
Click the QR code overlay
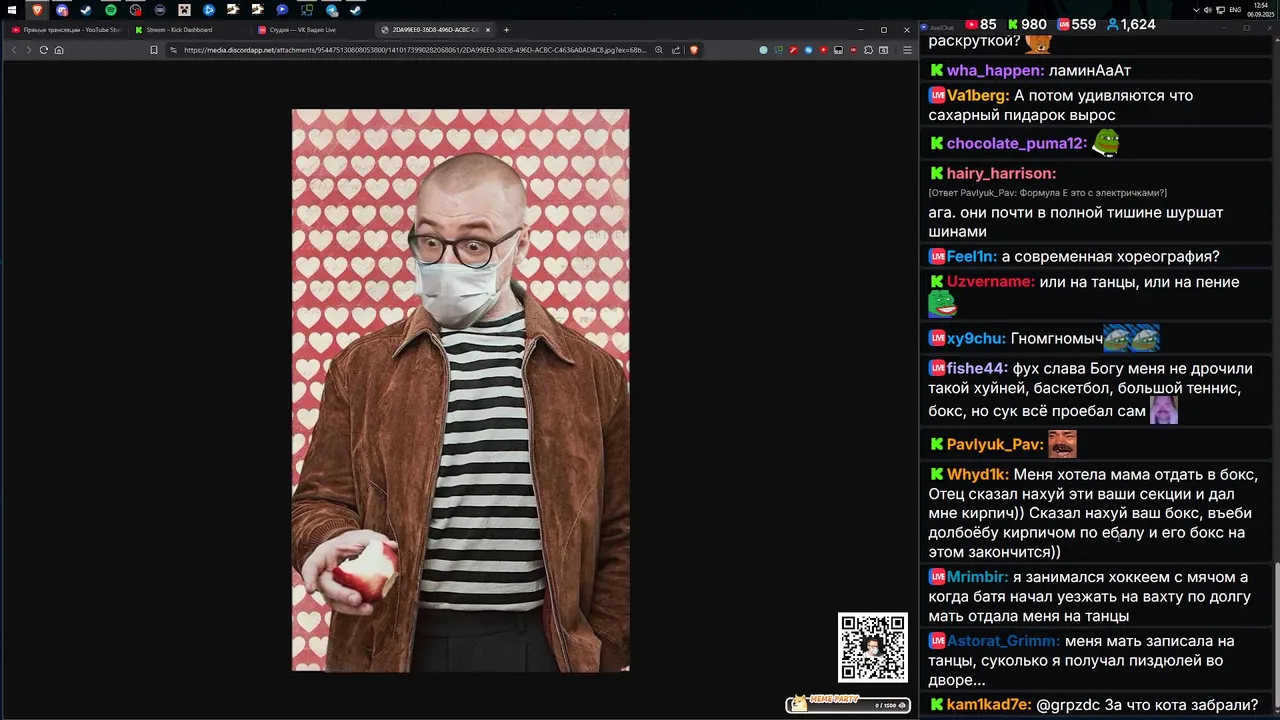click(x=872, y=648)
